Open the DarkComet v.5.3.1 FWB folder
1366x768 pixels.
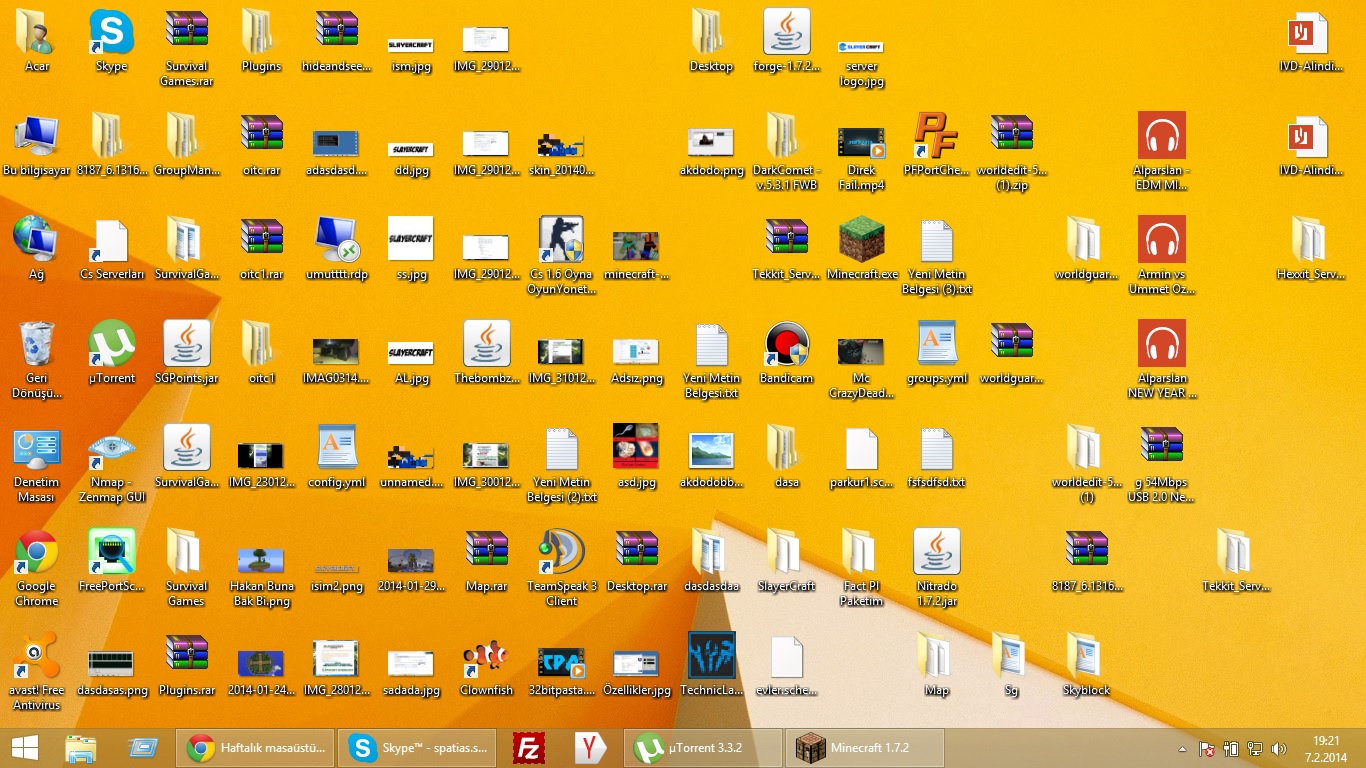786,152
